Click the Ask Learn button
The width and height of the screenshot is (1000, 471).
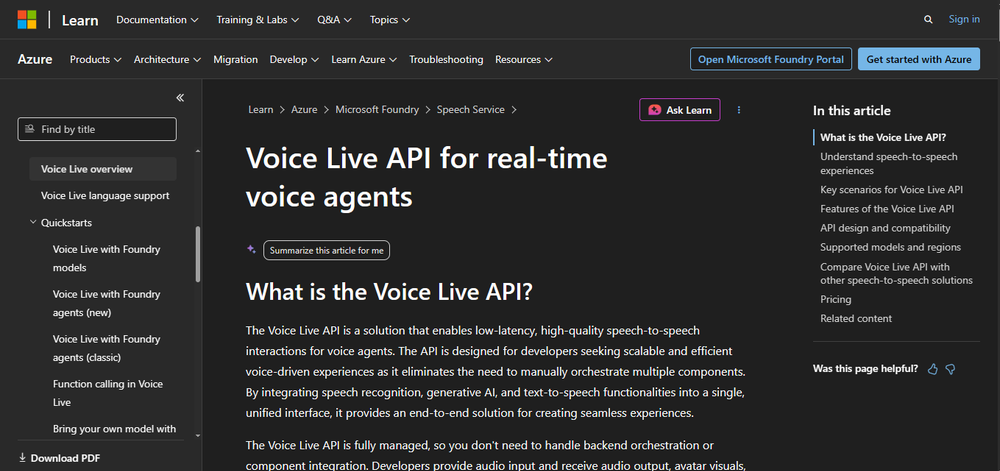680,110
